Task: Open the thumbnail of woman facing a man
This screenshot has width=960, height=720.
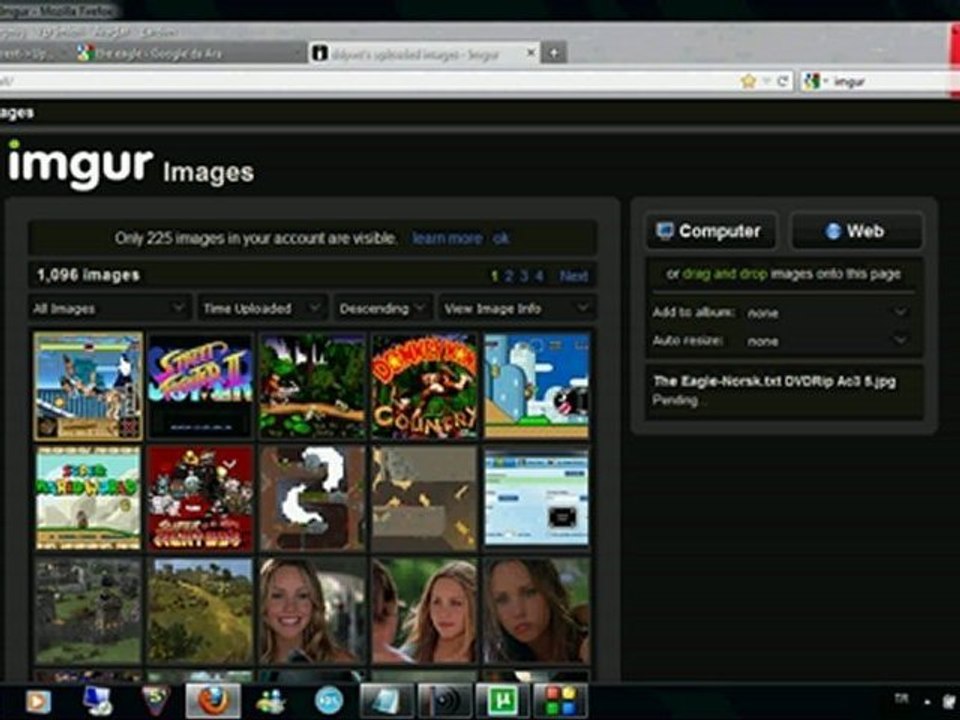Action: coord(424,610)
